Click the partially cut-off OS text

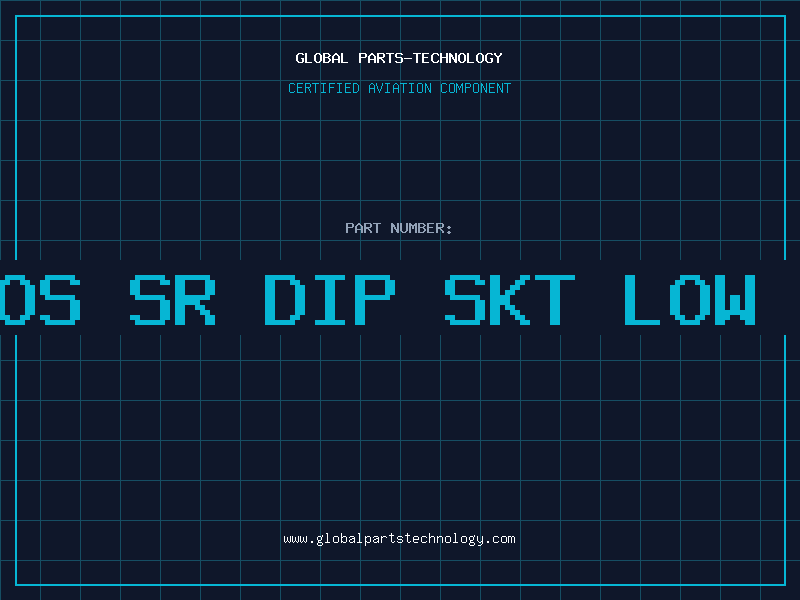(x=40, y=299)
